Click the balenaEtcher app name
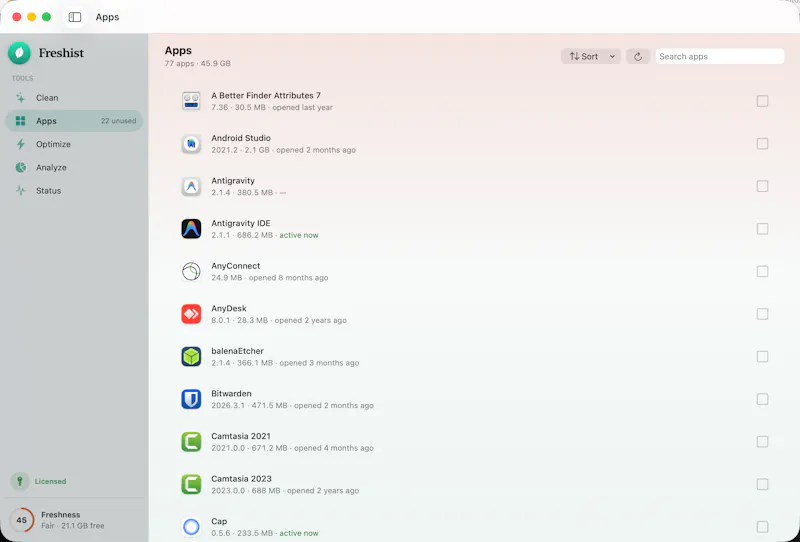The width and height of the screenshot is (800, 542). click(x=237, y=351)
